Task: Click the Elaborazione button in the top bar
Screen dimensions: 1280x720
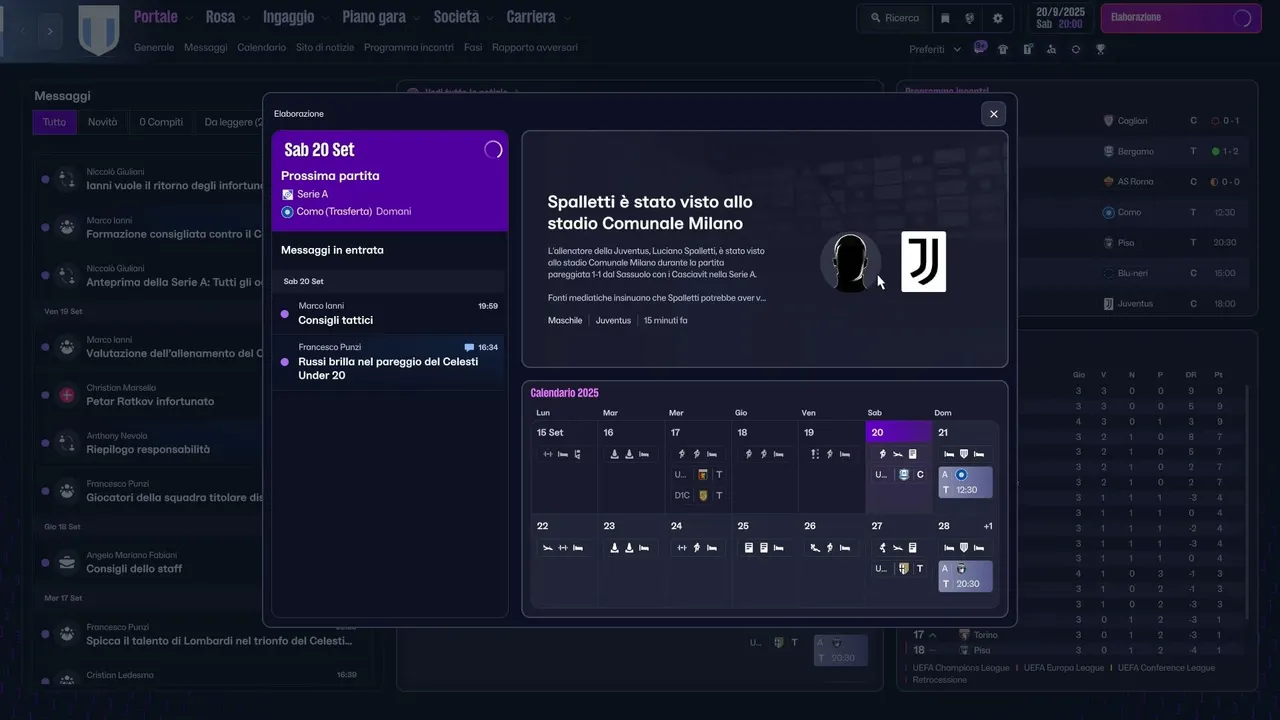Action: click(x=1180, y=18)
